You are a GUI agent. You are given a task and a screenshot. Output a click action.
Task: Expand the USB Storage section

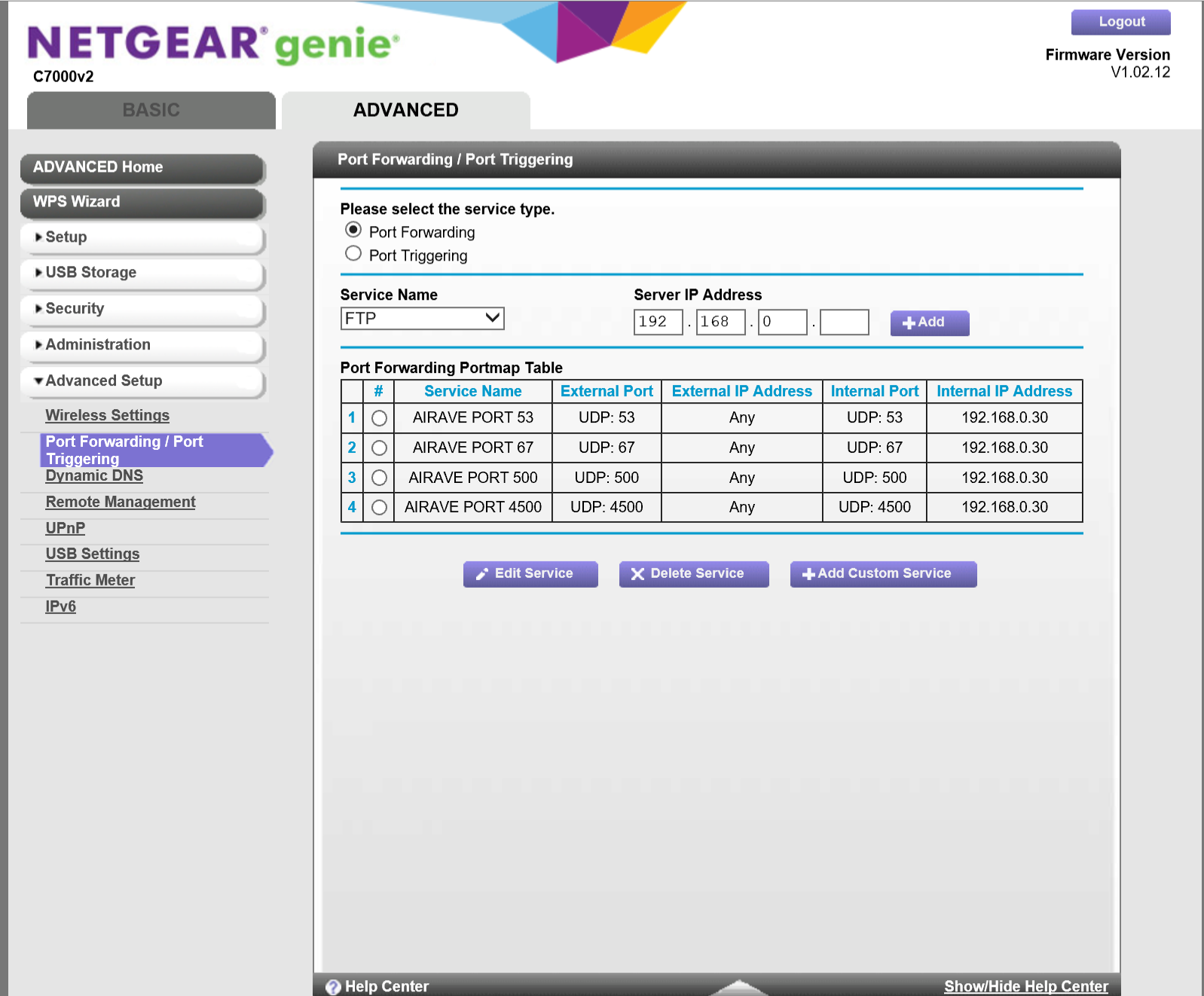coord(142,273)
